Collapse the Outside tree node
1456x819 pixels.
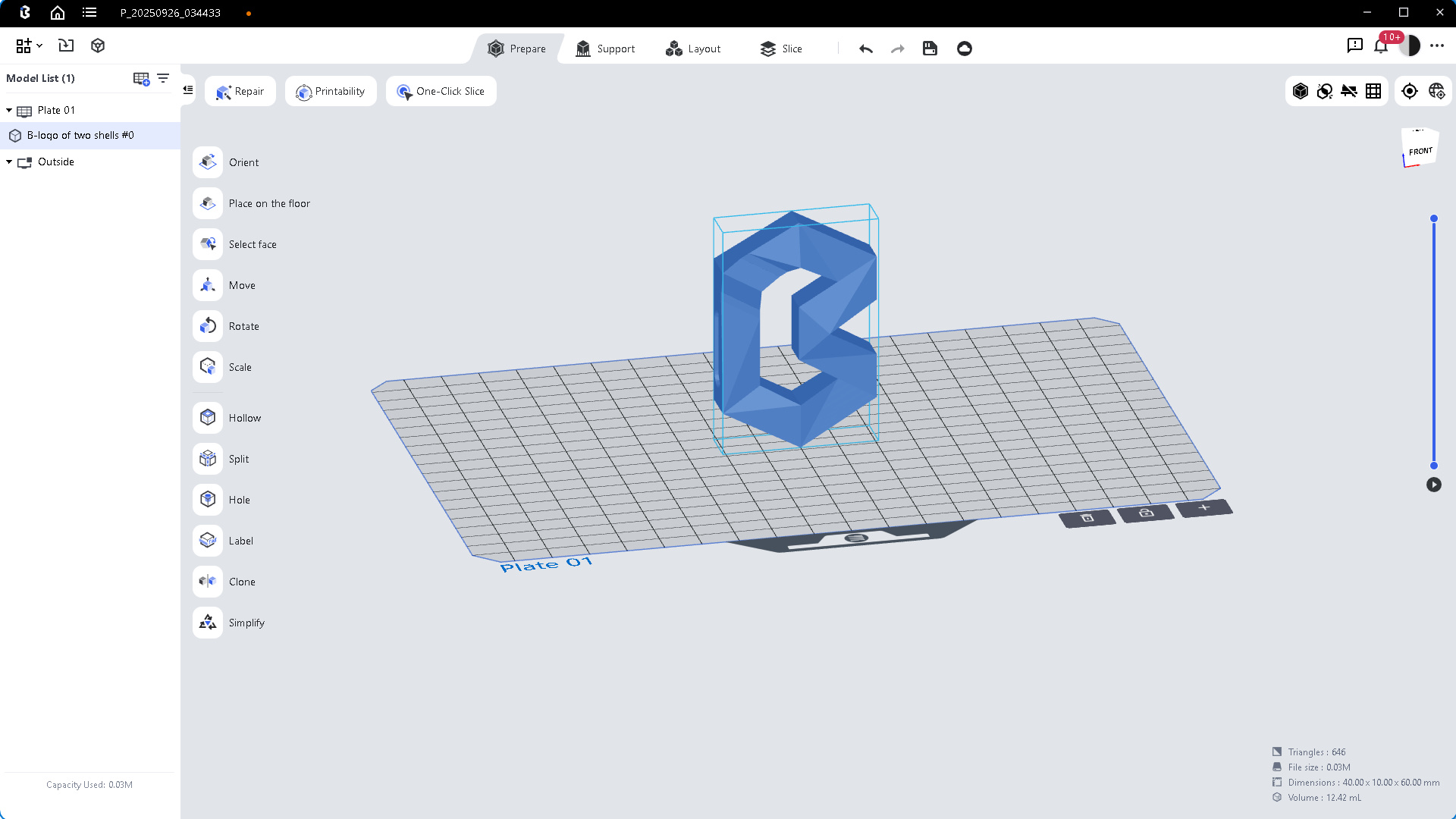pos(9,162)
